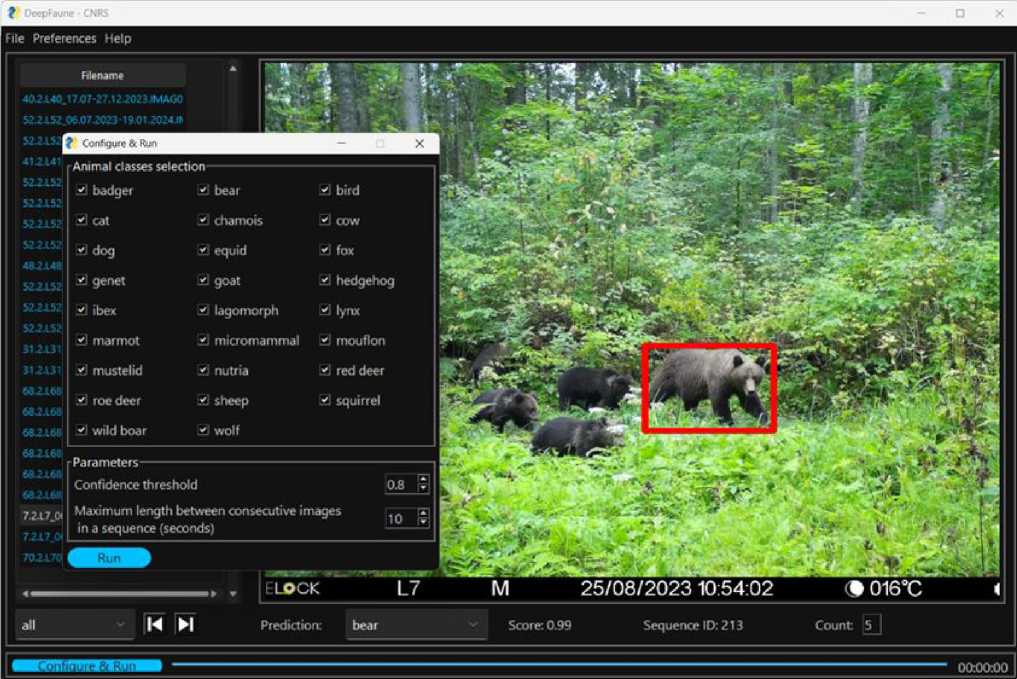Viewport: 1017px width, 679px height.
Task: Toggle the mouflon checkbox
Action: tap(325, 340)
